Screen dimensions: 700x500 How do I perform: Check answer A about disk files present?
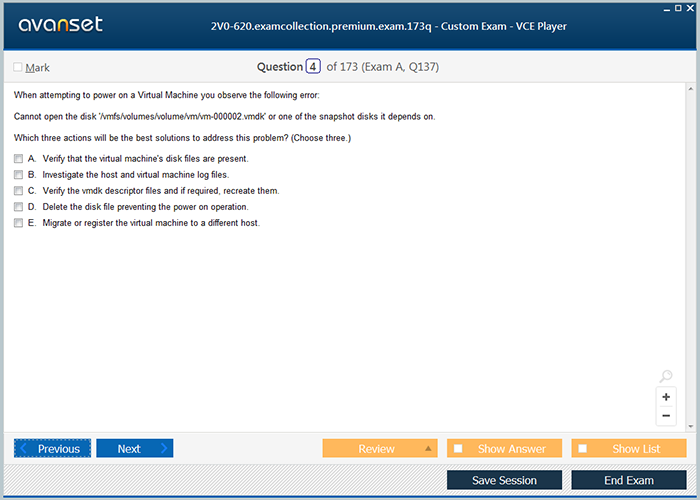pyautogui.click(x=18, y=159)
